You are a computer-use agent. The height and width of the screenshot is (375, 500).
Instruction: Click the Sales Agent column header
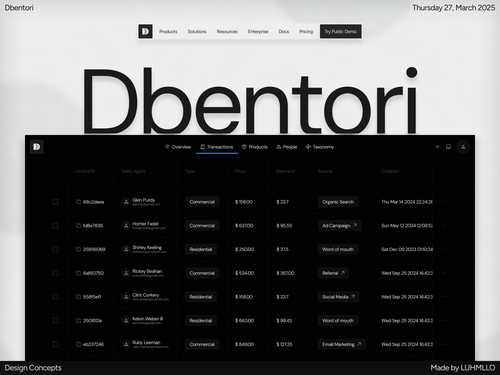coord(133,171)
